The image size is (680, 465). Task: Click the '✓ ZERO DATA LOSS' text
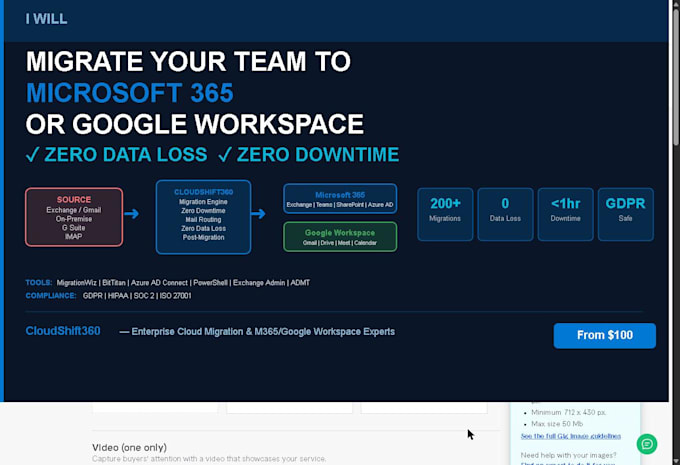tap(116, 155)
